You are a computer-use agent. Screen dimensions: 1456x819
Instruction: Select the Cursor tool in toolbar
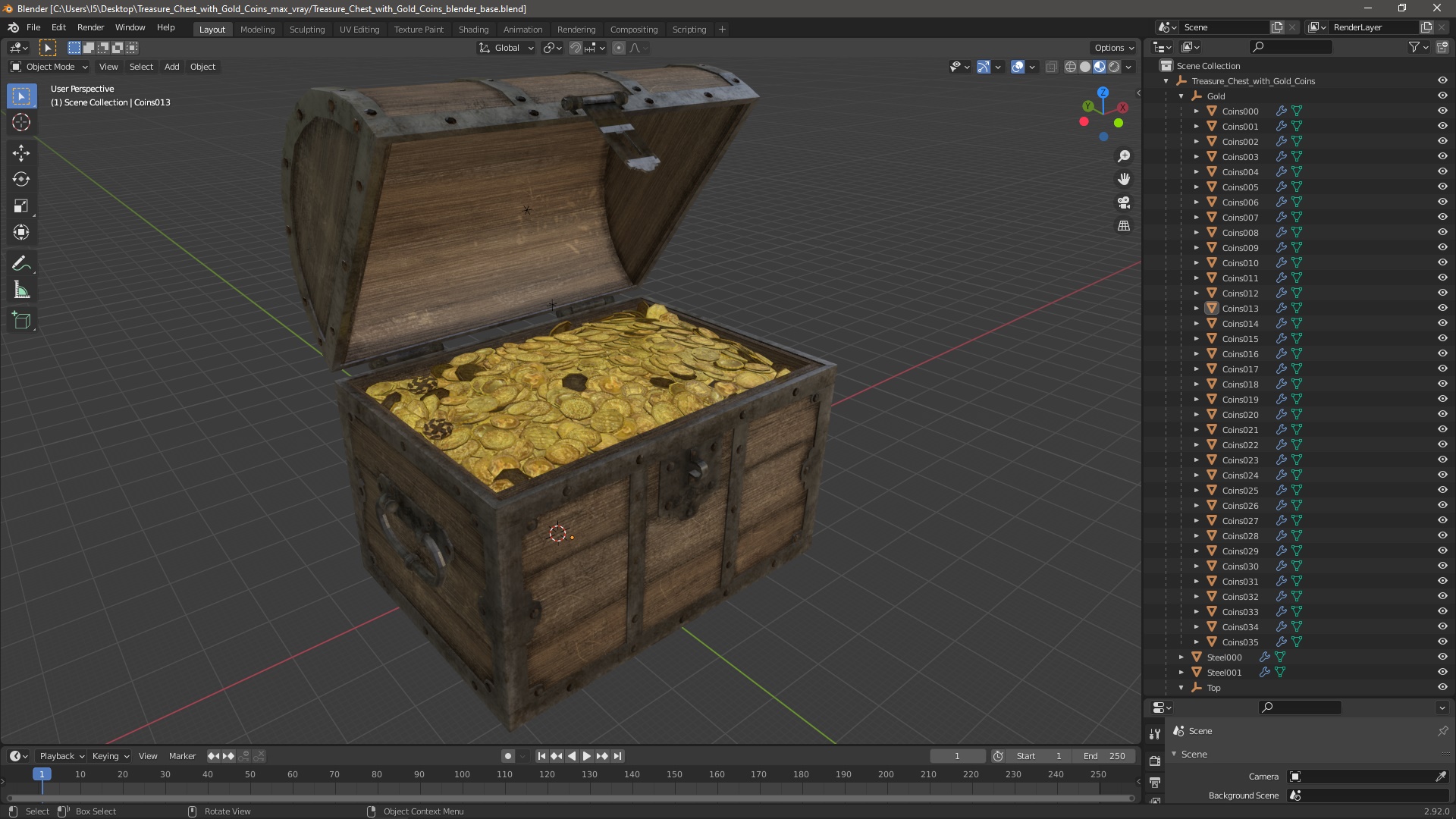pyautogui.click(x=21, y=122)
